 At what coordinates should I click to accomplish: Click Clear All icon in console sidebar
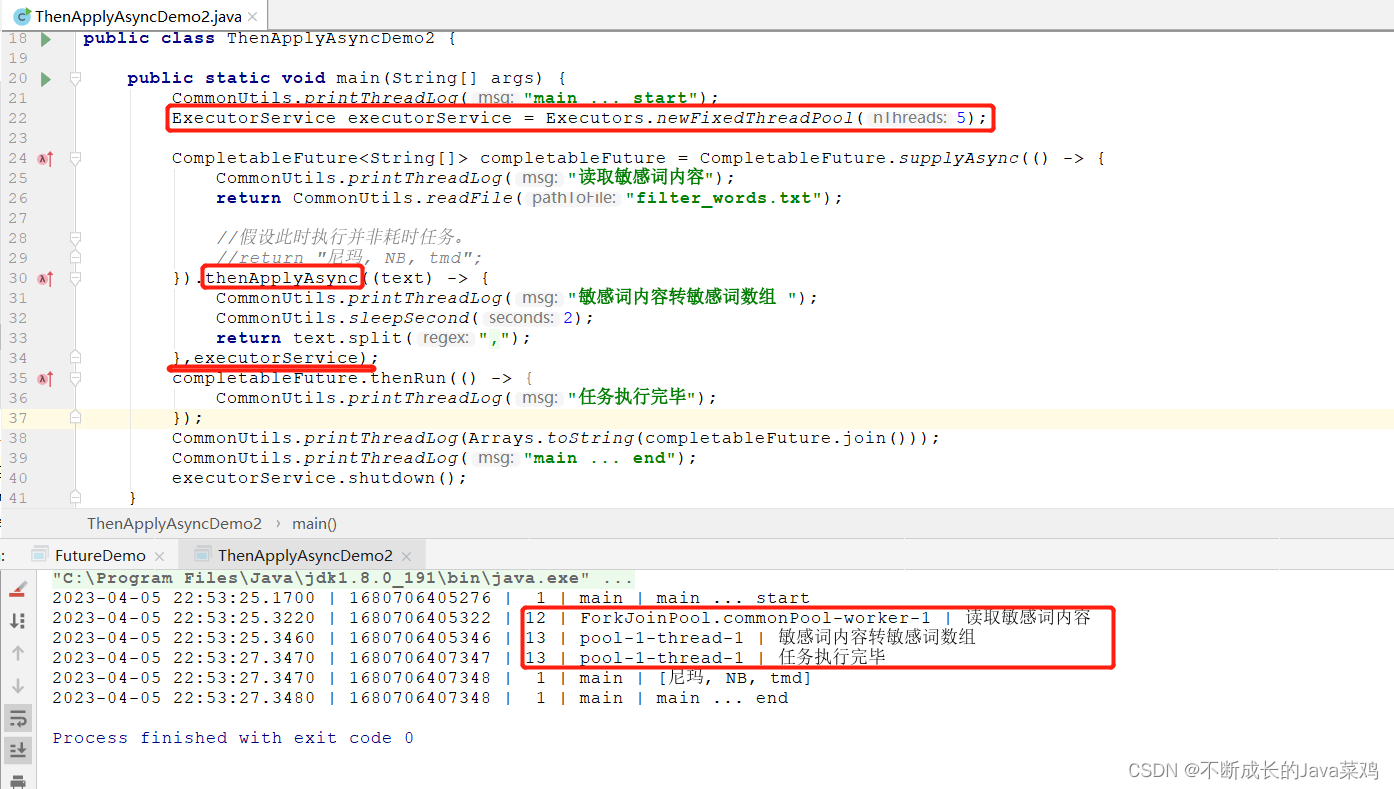click(17, 590)
